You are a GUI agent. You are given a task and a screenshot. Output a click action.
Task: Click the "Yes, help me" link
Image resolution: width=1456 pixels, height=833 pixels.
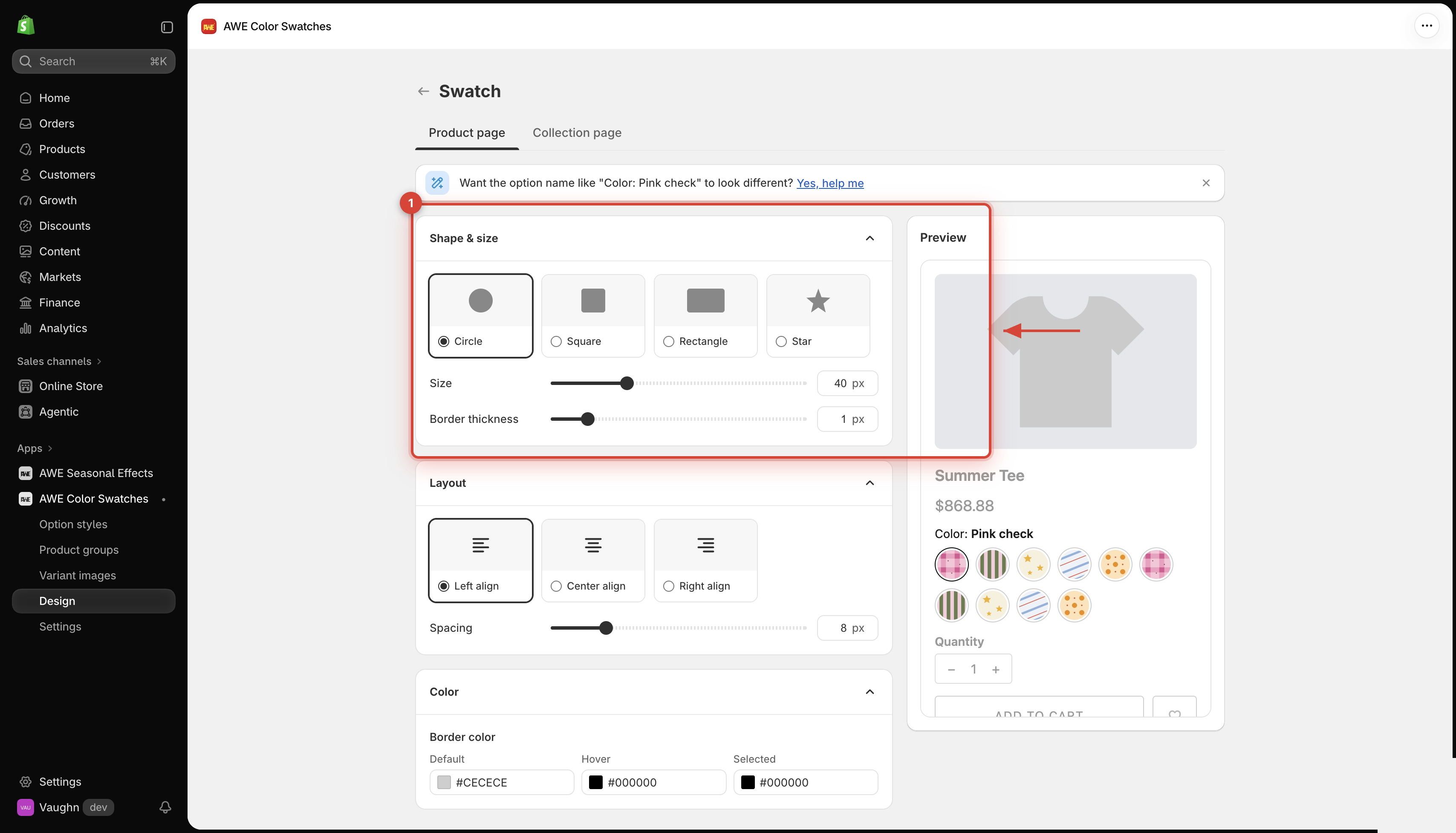click(x=830, y=183)
